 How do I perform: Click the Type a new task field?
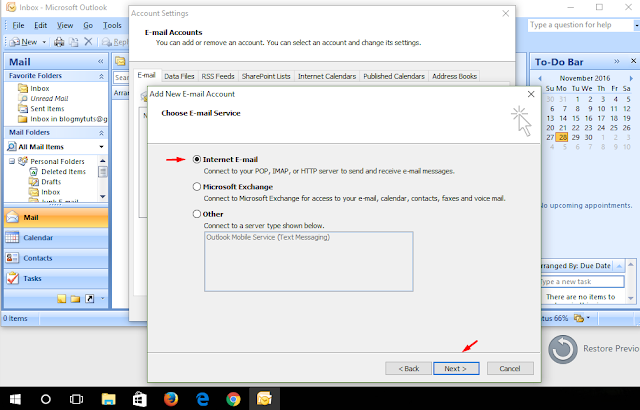[x=582, y=281]
